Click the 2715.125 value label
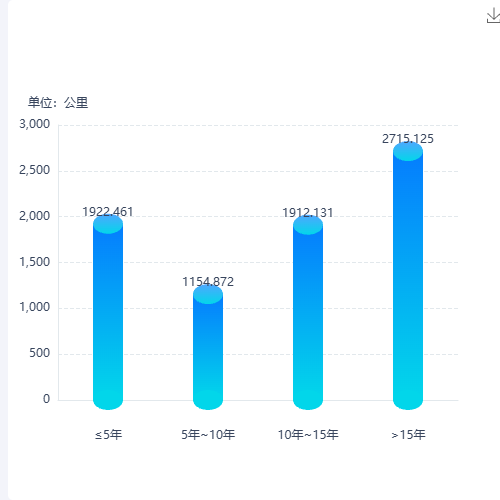Image resolution: width=500 pixels, height=500 pixels. click(408, 139)
